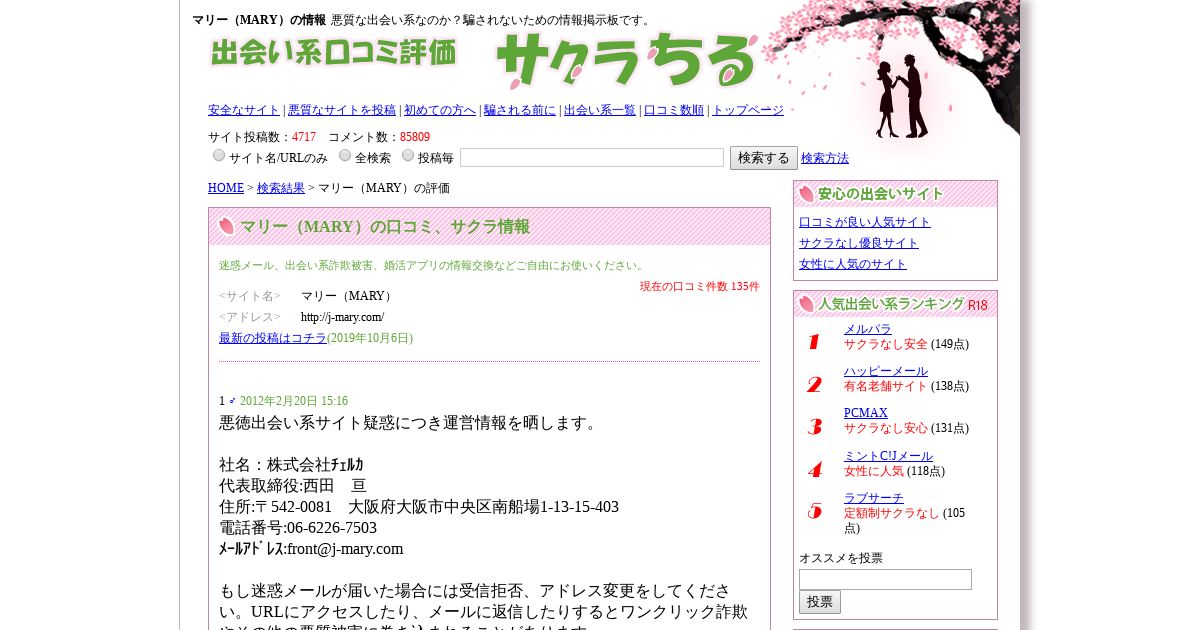The width and height of the screenshot is (1200, 630).
Task: Click the 現在の口コミ件数 135件 text
Action: tap(700, 286)
